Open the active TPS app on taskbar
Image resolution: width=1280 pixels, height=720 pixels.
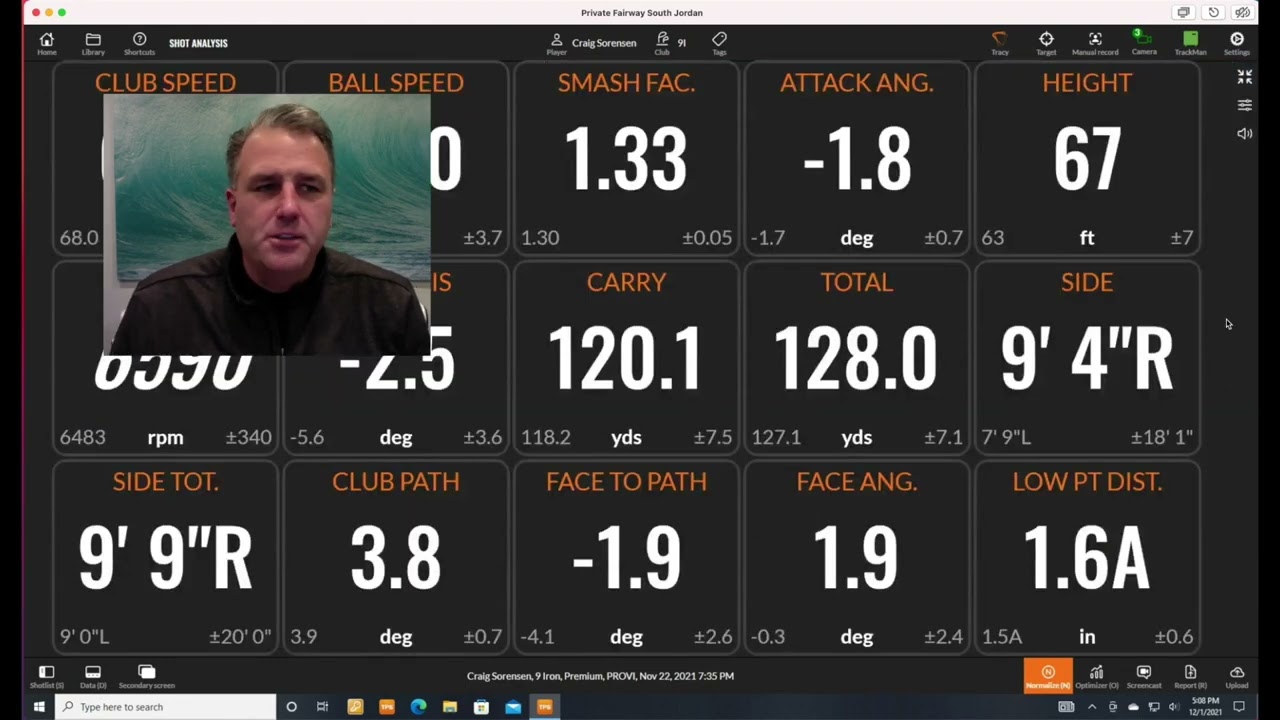point(545,707)
